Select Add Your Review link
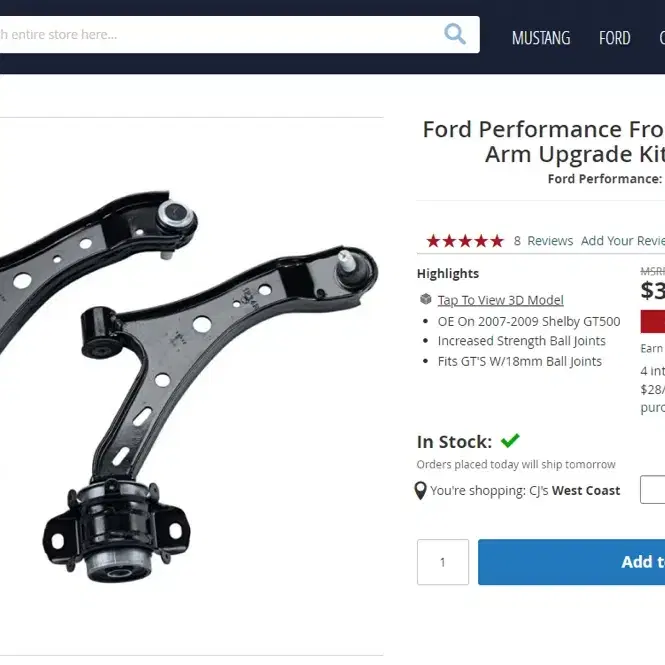 [x=623, y=241]
